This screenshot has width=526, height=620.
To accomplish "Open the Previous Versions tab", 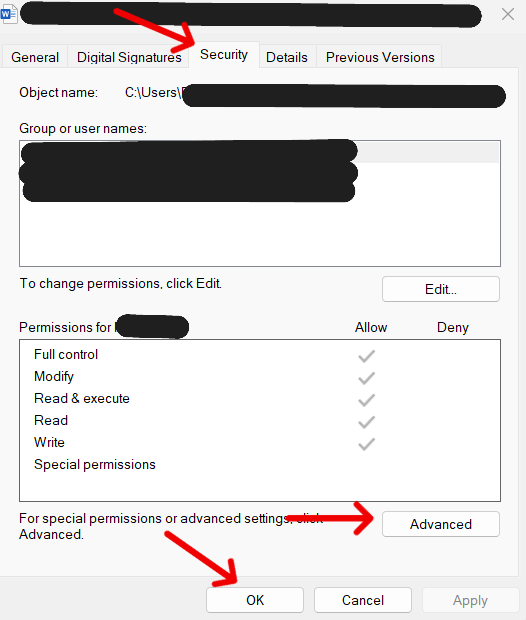I will (380, 57).
